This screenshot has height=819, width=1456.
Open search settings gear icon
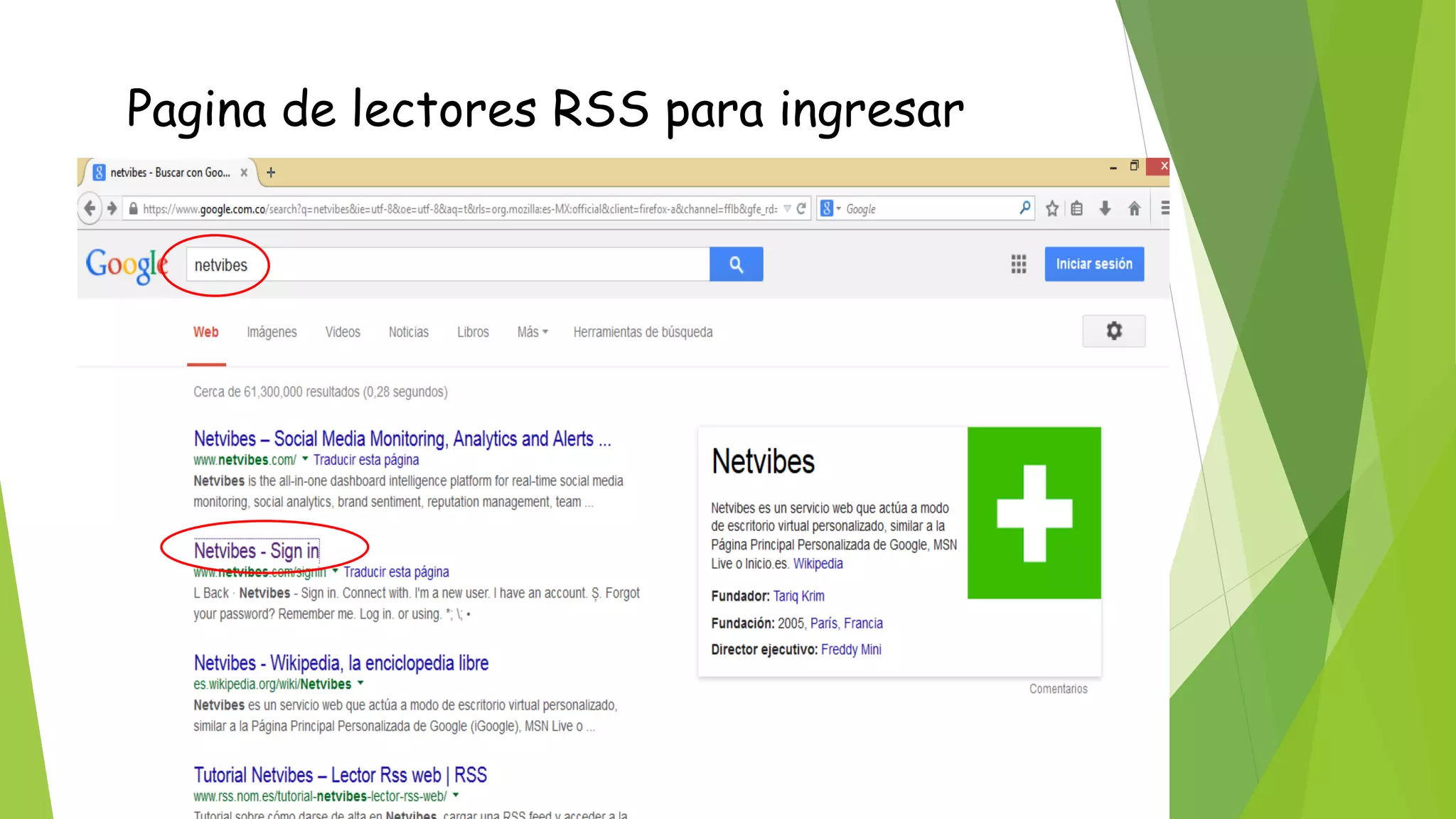click(1113, 331)
